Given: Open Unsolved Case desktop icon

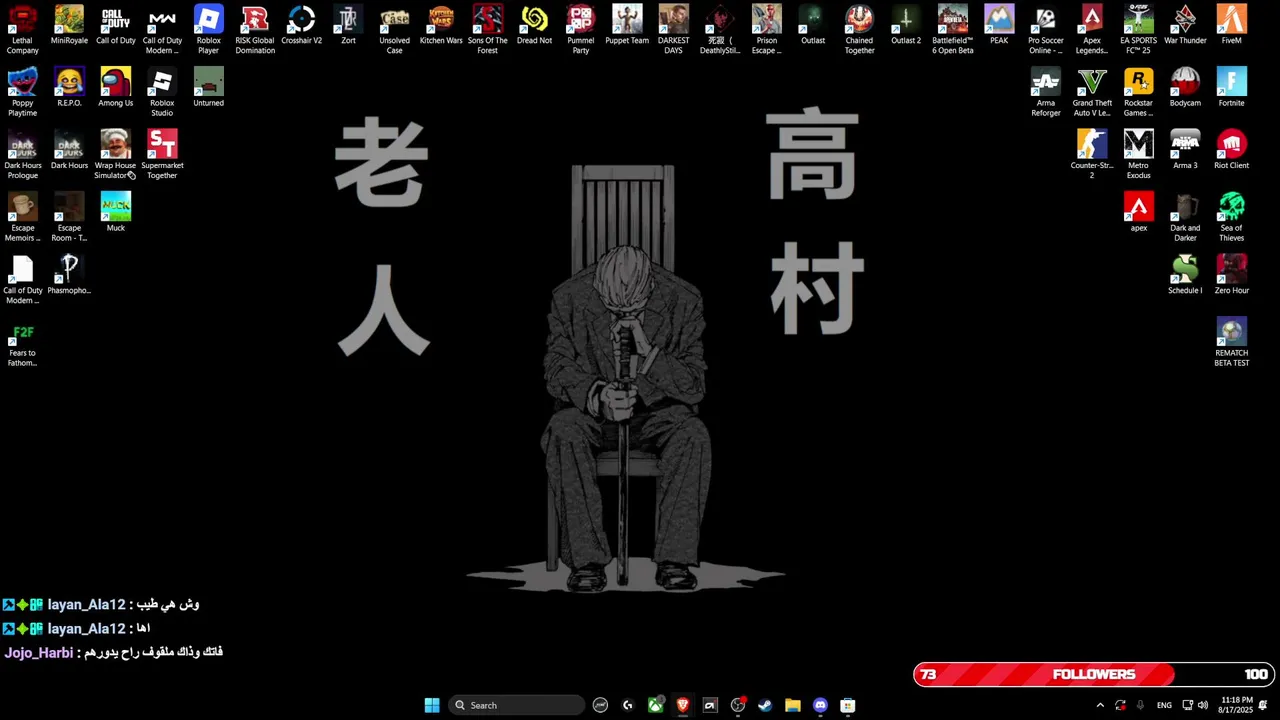Looking at the screenshot, I should (394, 29).
